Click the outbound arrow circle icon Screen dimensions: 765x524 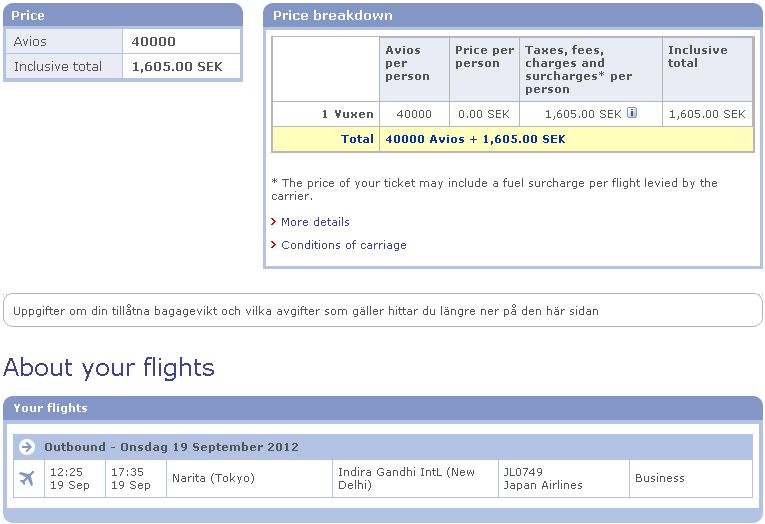[x=27, y=447]
